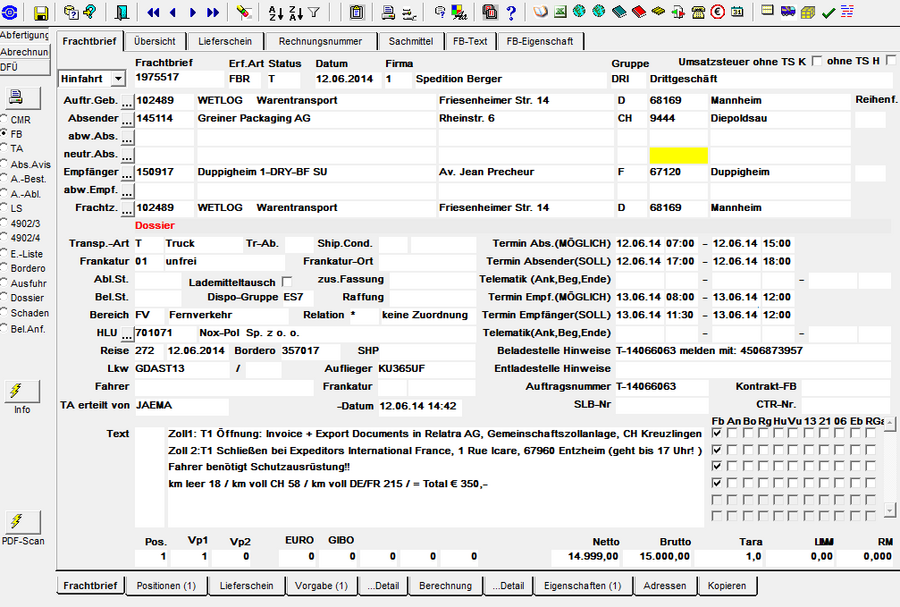Open Empfänger lookup ellipsis button

pyautogui.click(x=127, y=173)
